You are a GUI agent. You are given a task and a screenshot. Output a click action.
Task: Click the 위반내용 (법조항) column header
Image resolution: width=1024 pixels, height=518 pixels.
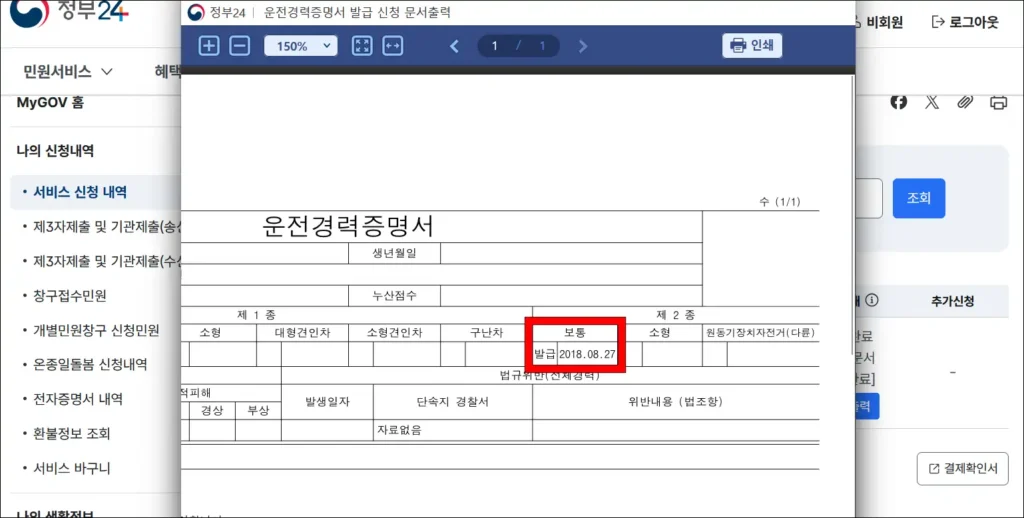tap(675, 402)
